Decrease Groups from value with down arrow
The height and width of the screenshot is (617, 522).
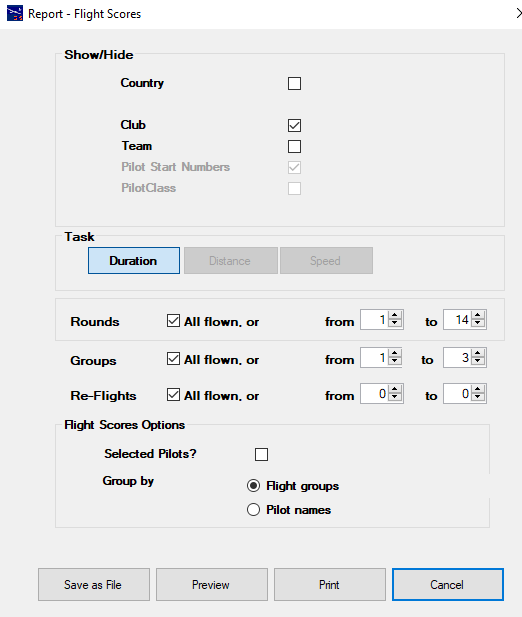click(x=395, y=362)
